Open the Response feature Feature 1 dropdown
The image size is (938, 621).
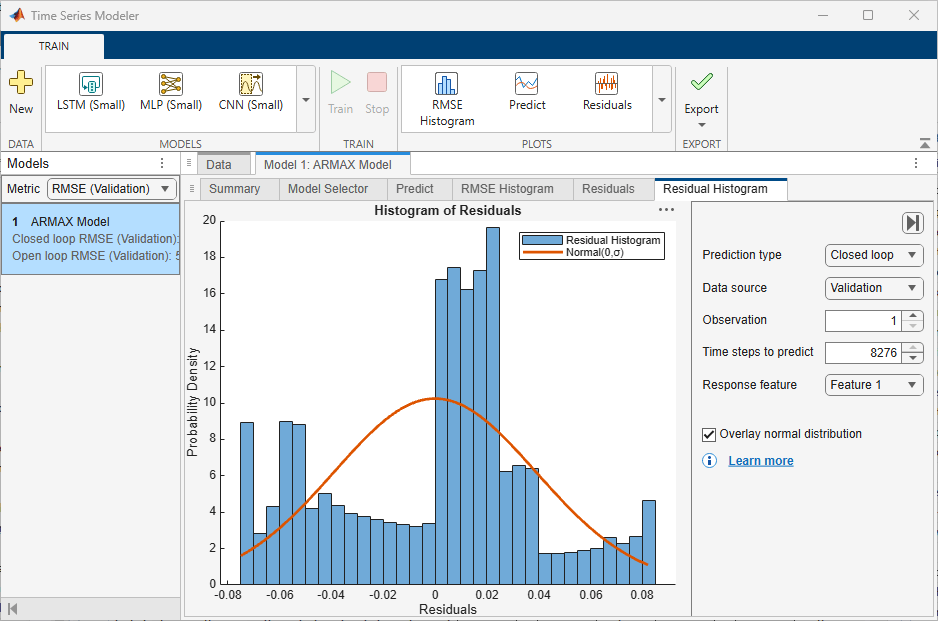[874, 385]
